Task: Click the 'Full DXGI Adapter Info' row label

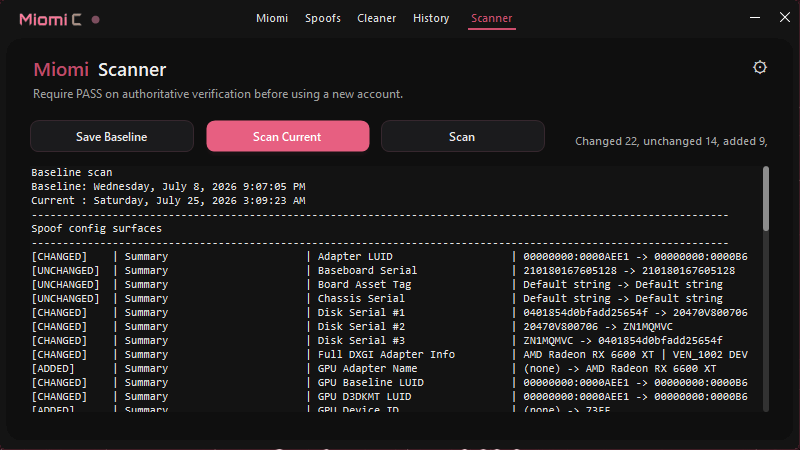Action: coord(386,355)
